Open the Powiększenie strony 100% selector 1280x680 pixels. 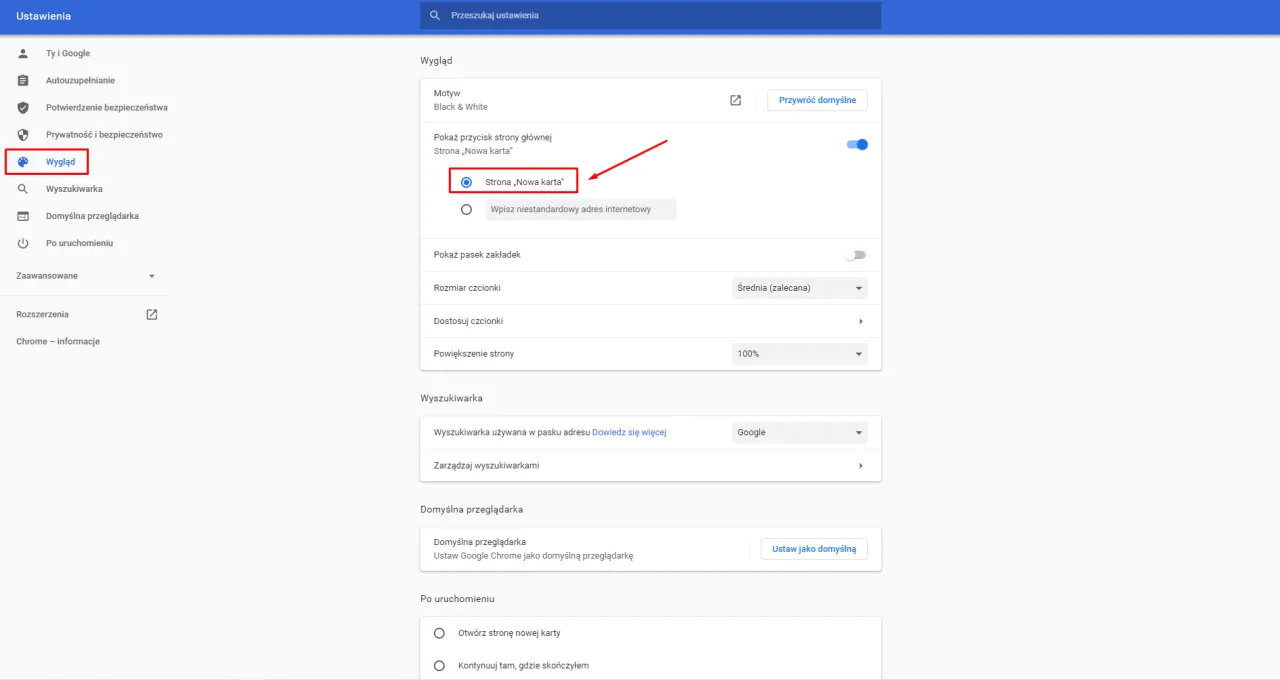[799, 353]
